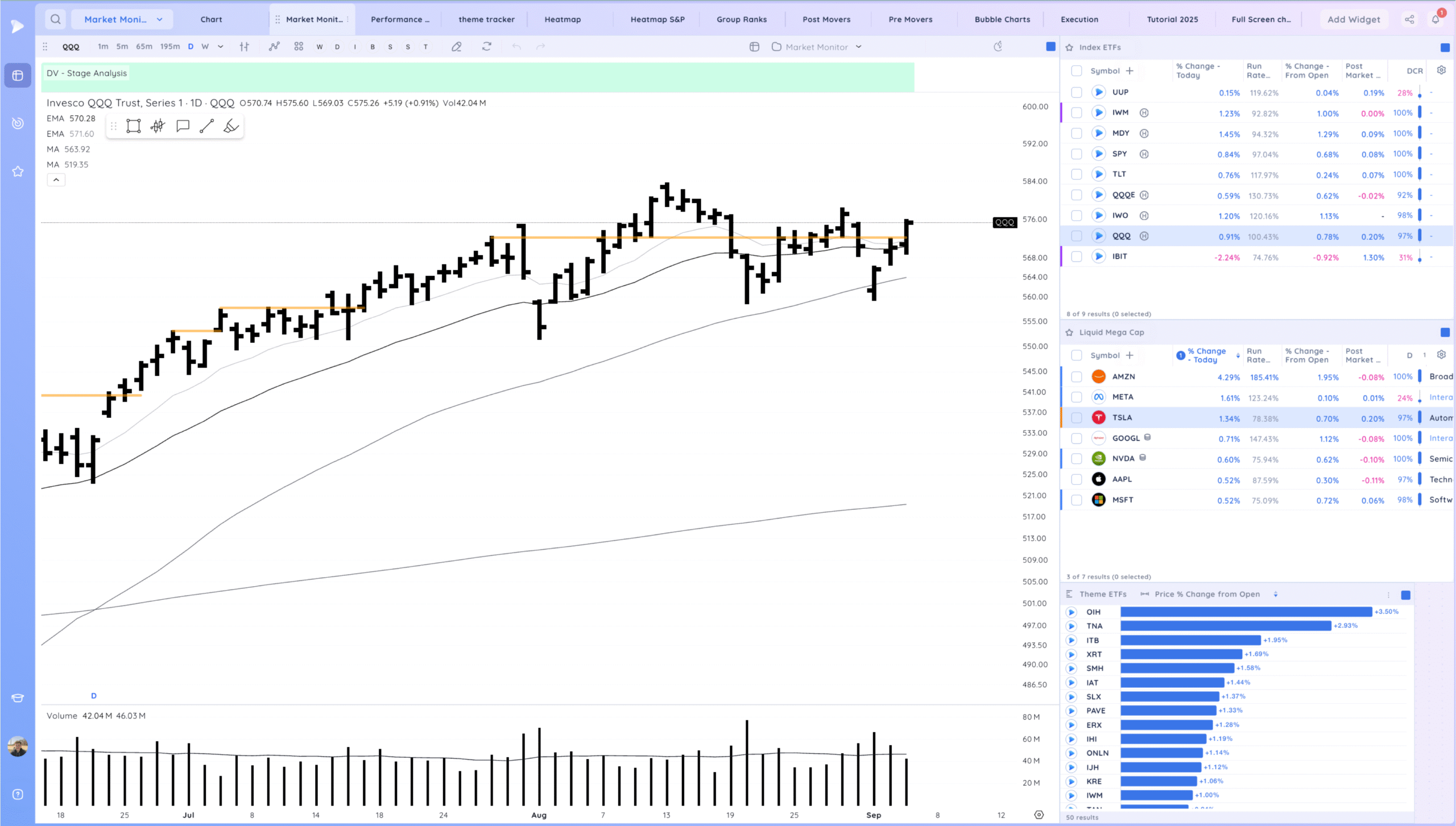Switch to the Group Ranks tab
This screenshot has width=1456, height=826.
point(742,19)
